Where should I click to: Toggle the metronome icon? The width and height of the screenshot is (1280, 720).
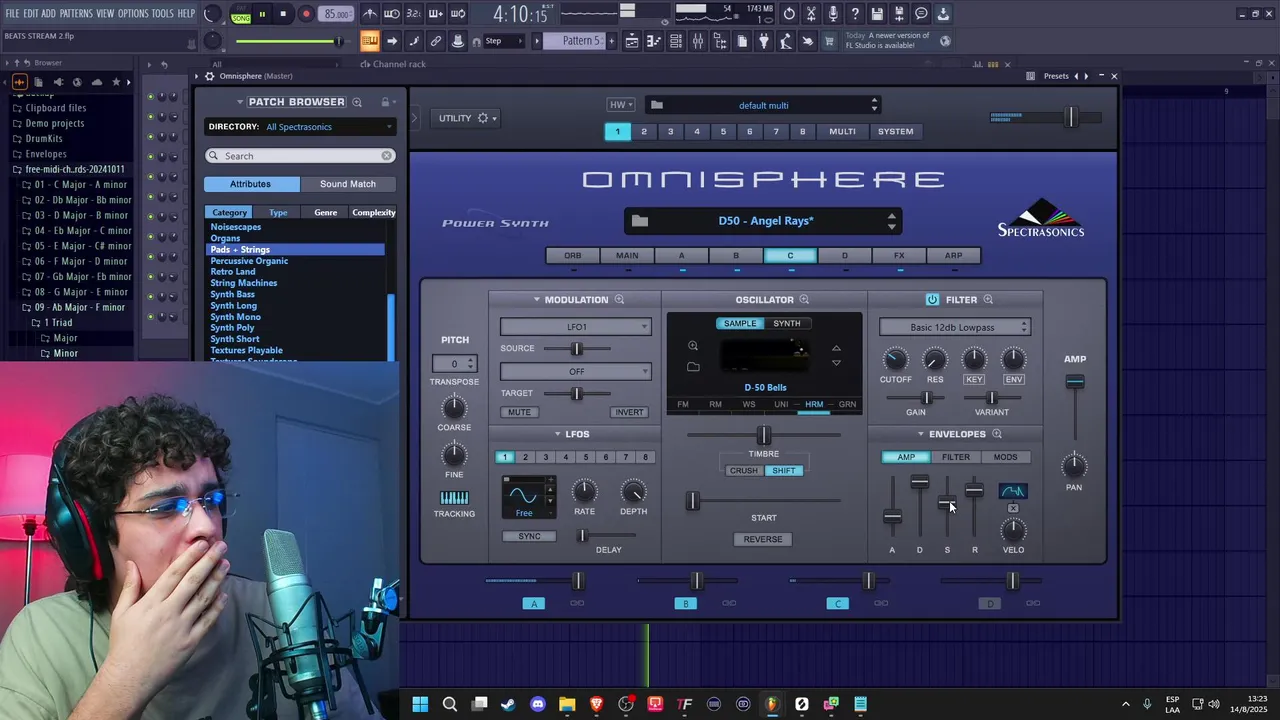point(370,14)
